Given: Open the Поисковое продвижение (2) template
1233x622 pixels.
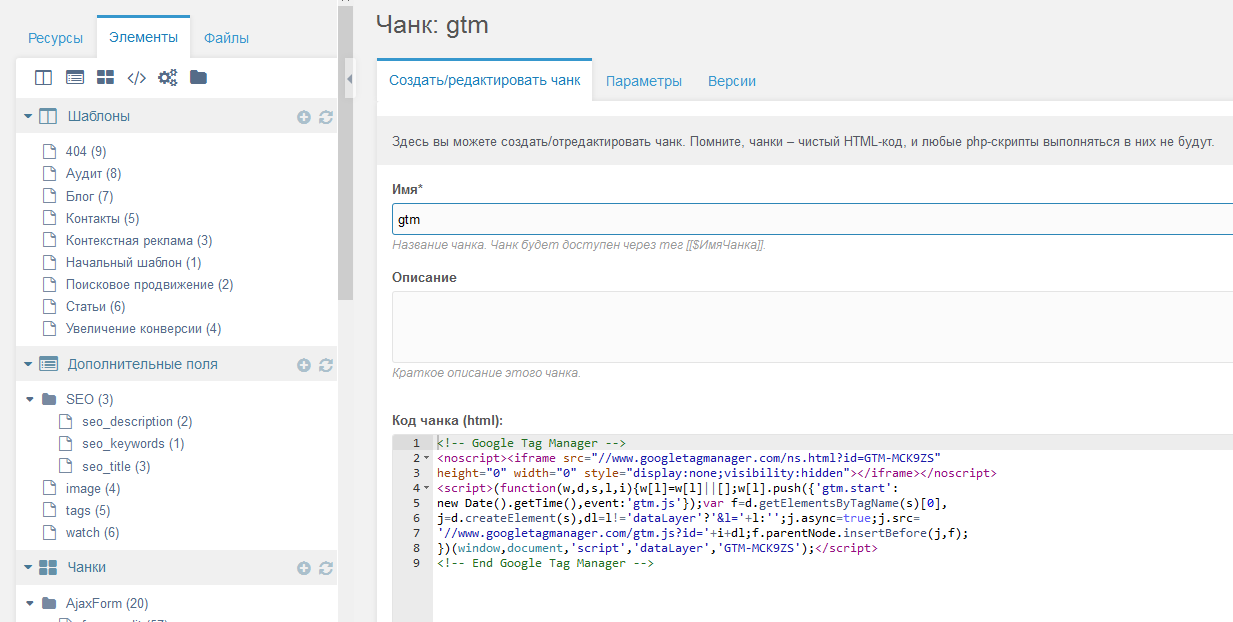Looking at the screenshot, I should [x=149, y=284].
